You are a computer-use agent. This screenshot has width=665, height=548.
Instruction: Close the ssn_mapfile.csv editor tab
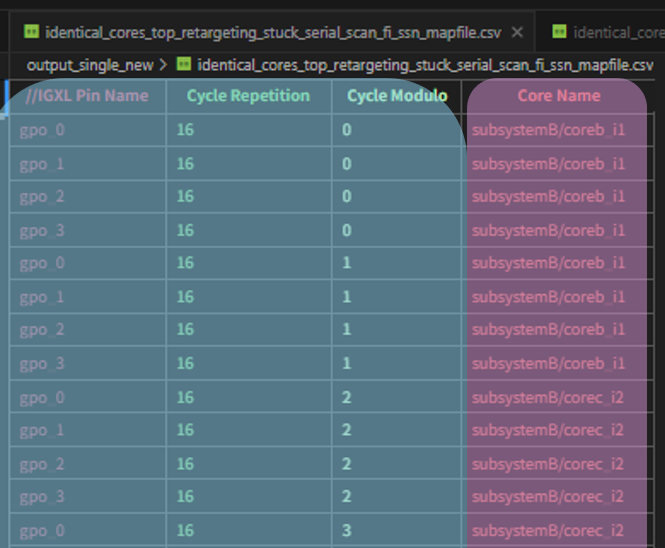point(517,32)
